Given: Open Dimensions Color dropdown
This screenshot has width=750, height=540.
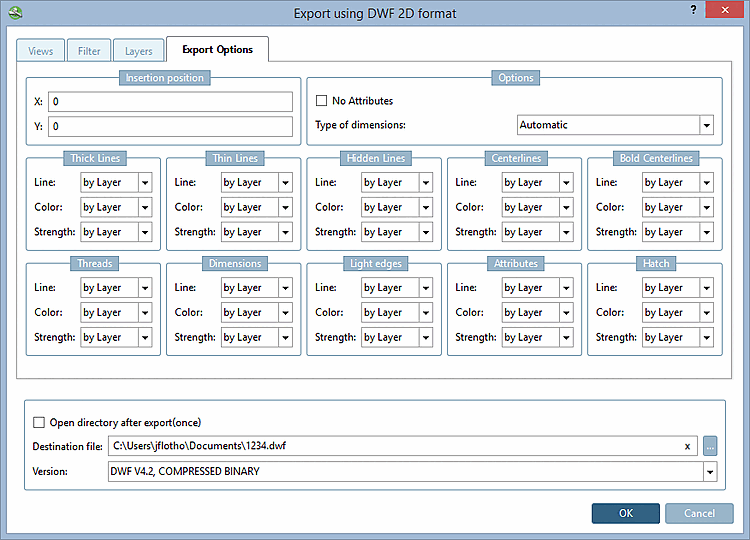Looking at the screenshot, I should (x=257, y=312).
